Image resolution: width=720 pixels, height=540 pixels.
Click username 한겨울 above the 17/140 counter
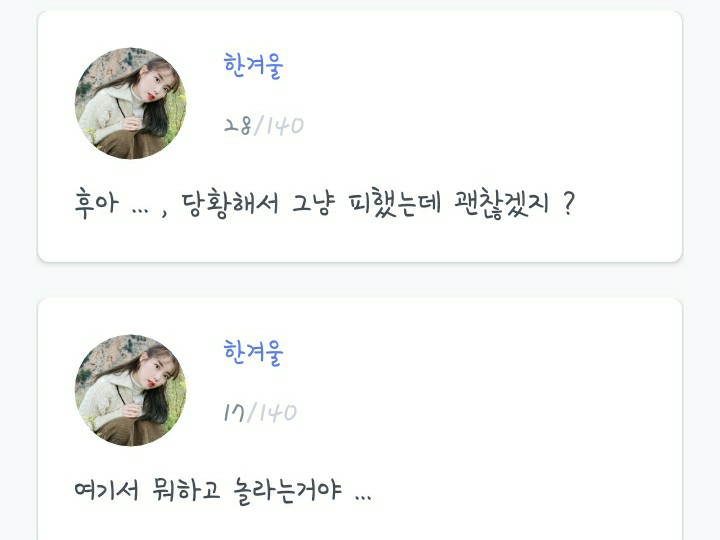click(x=253, y=353)
